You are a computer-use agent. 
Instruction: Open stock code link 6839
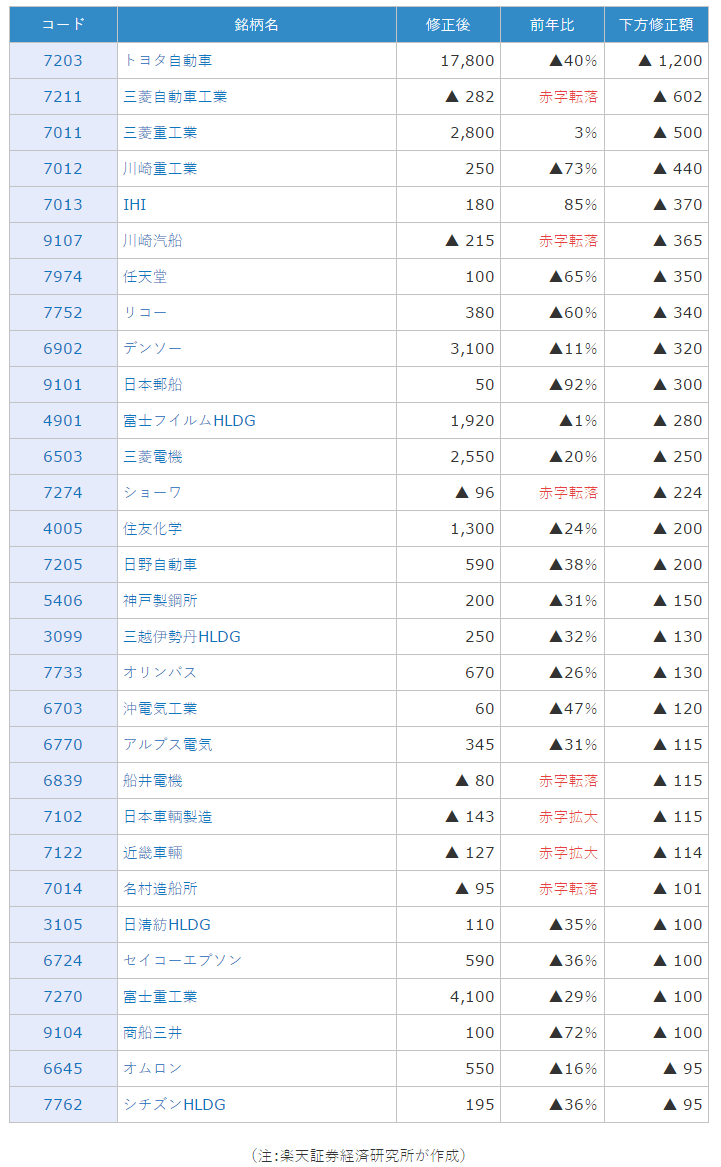pyautogui.click(x=63, y=781)
